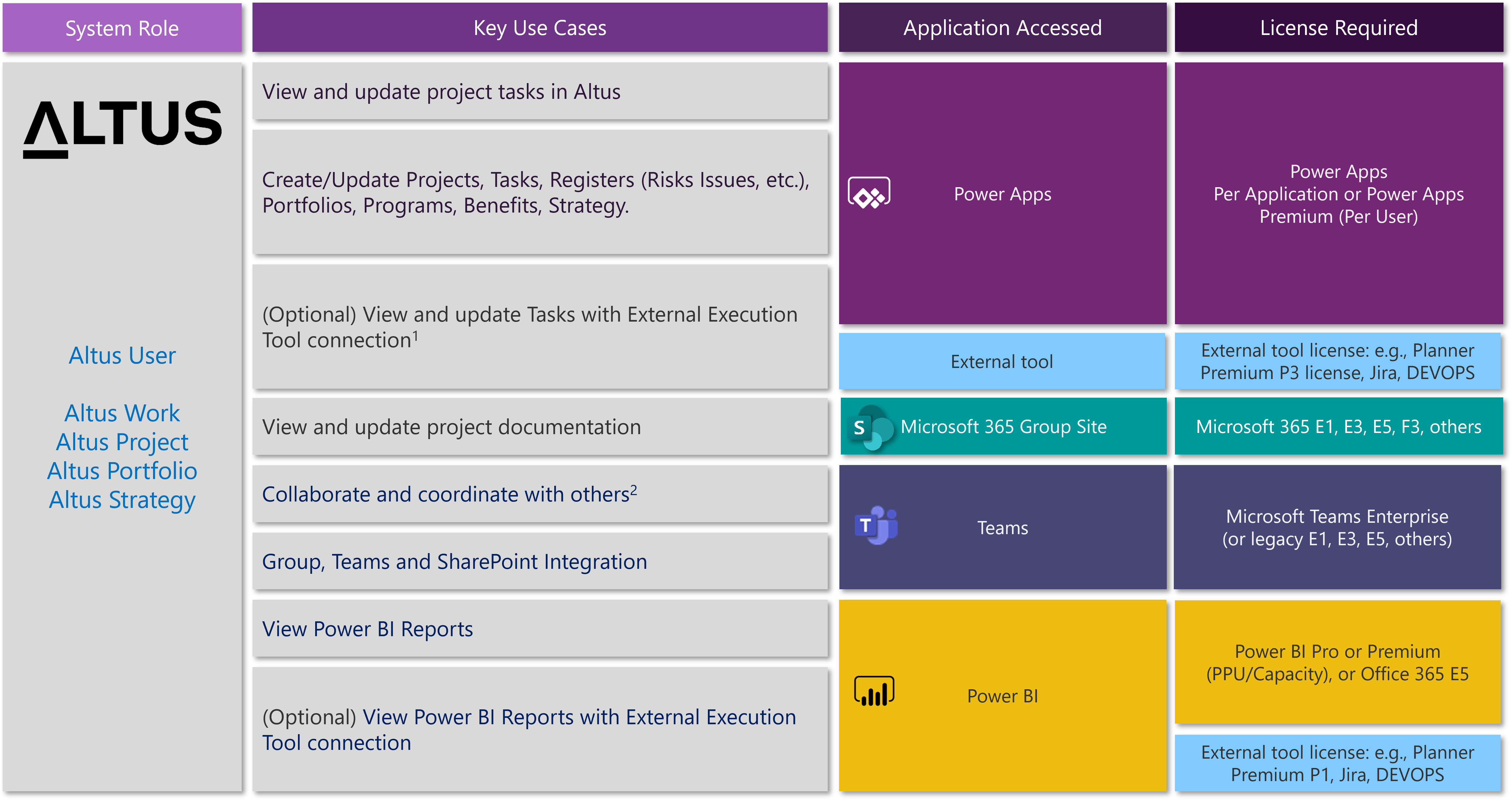Click the Power Apps Per Application license text

click(x=1339, y=194)
